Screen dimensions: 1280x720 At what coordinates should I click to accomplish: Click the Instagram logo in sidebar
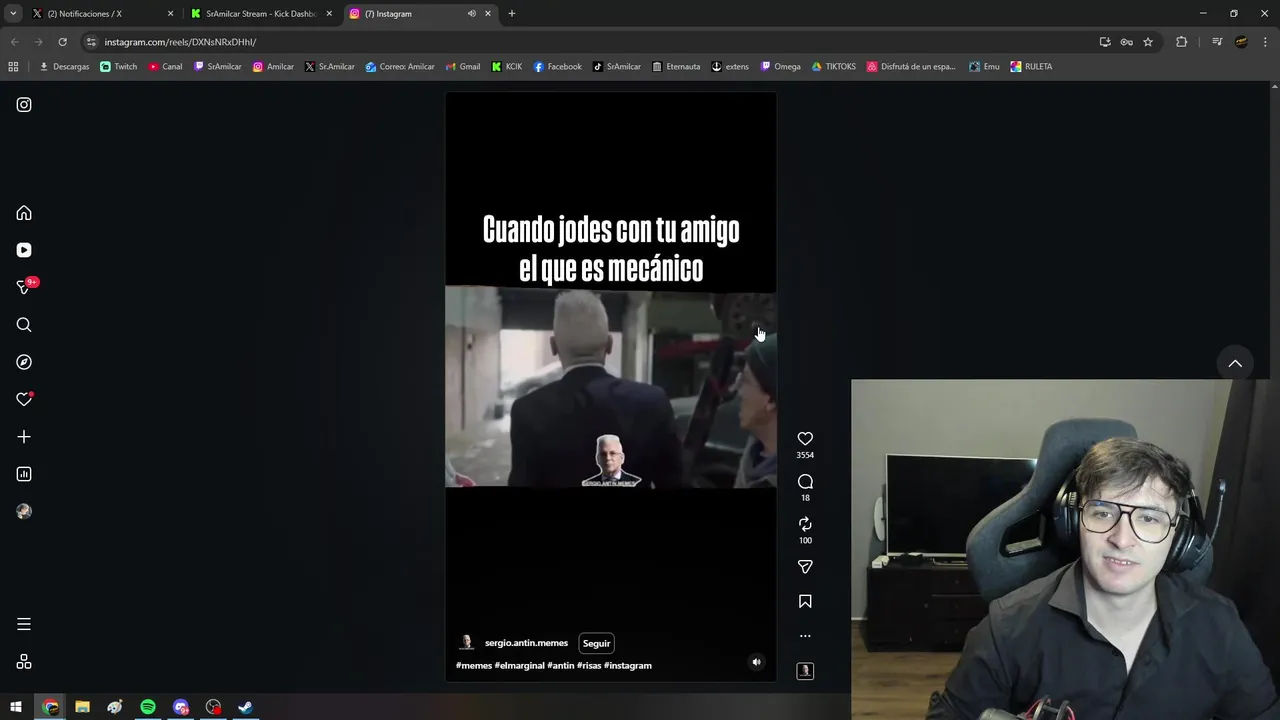click(x=24, y=105)
